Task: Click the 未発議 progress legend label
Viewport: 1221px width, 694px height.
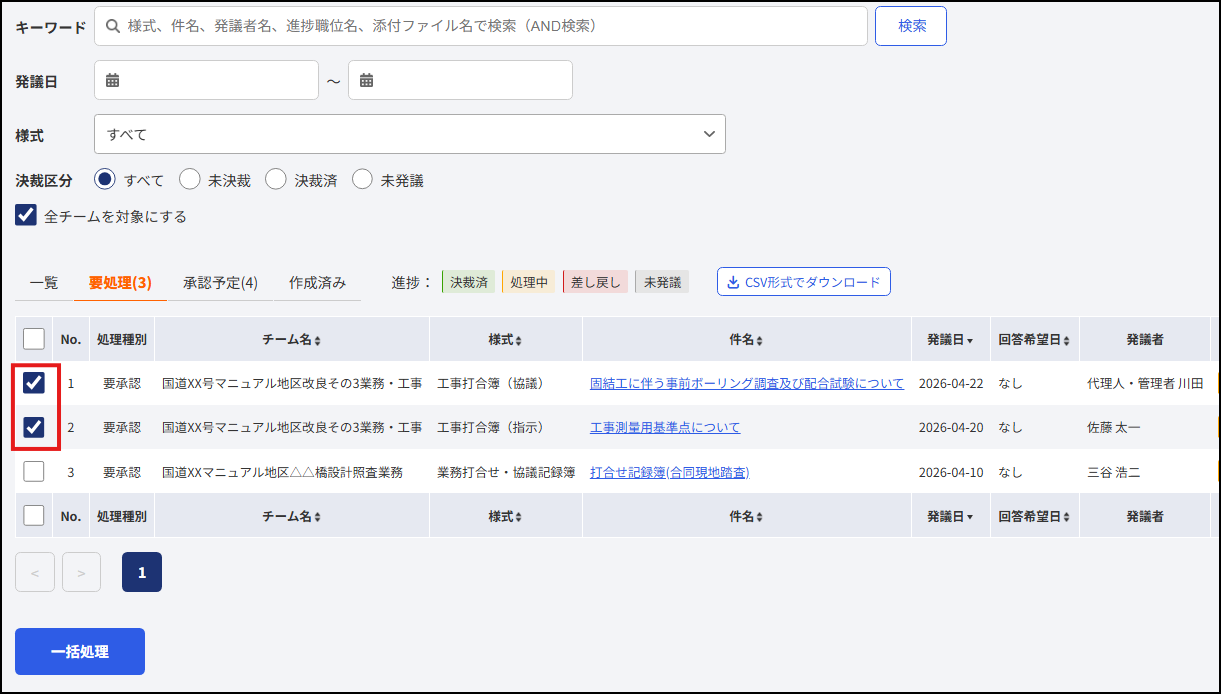Action: (x=662, y=282)
